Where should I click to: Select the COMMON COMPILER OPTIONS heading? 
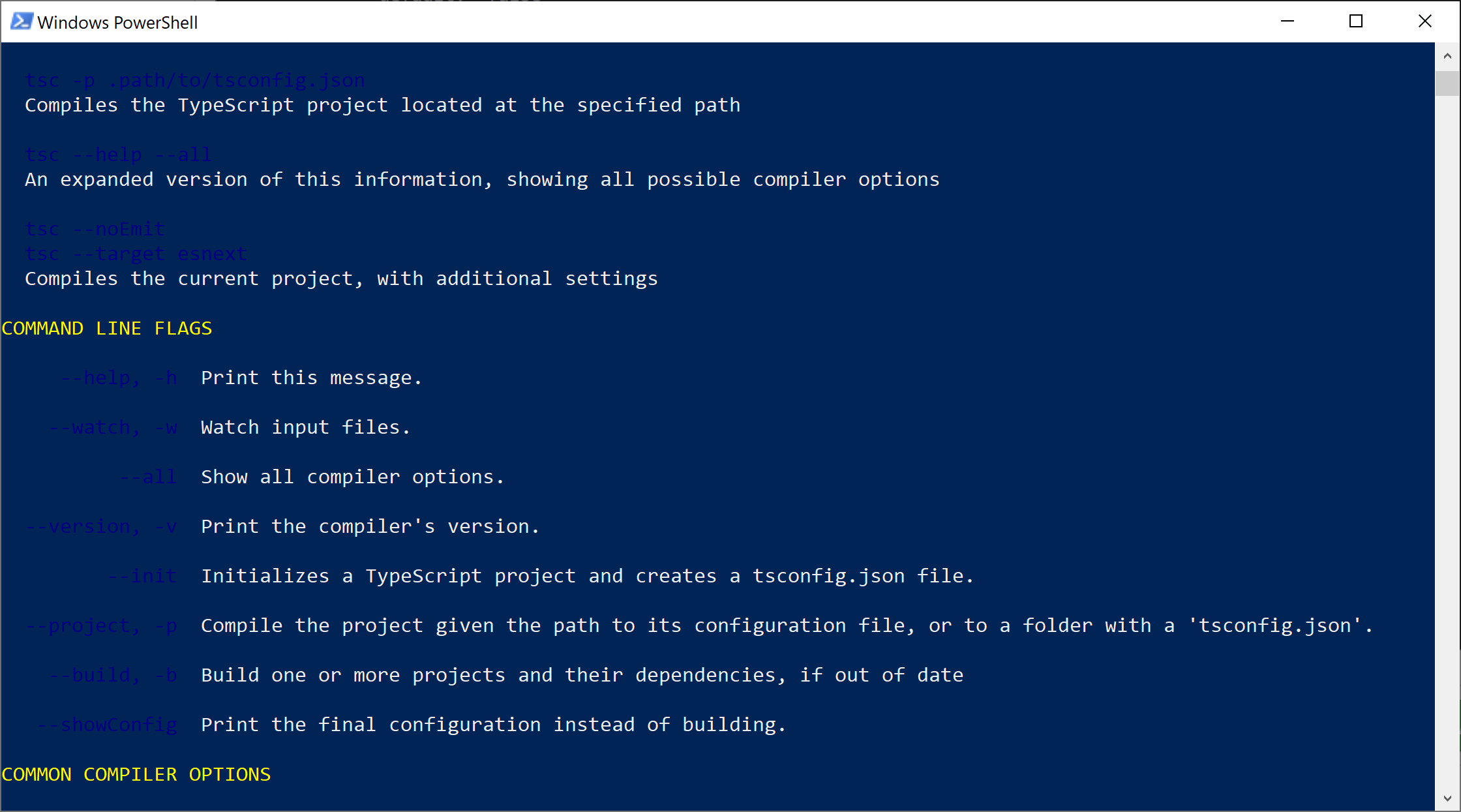[x=136, y=774]
